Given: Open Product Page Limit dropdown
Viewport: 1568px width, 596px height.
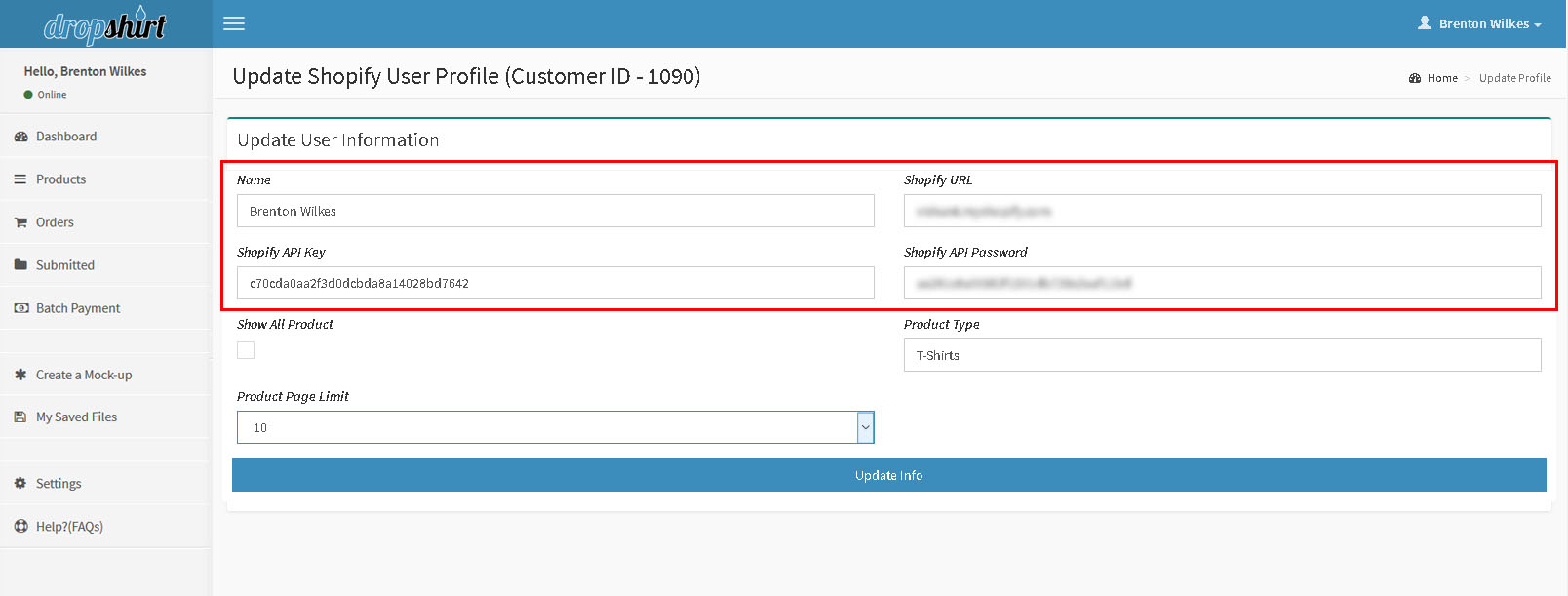Looking at the screenshot, I should [556, 427].
